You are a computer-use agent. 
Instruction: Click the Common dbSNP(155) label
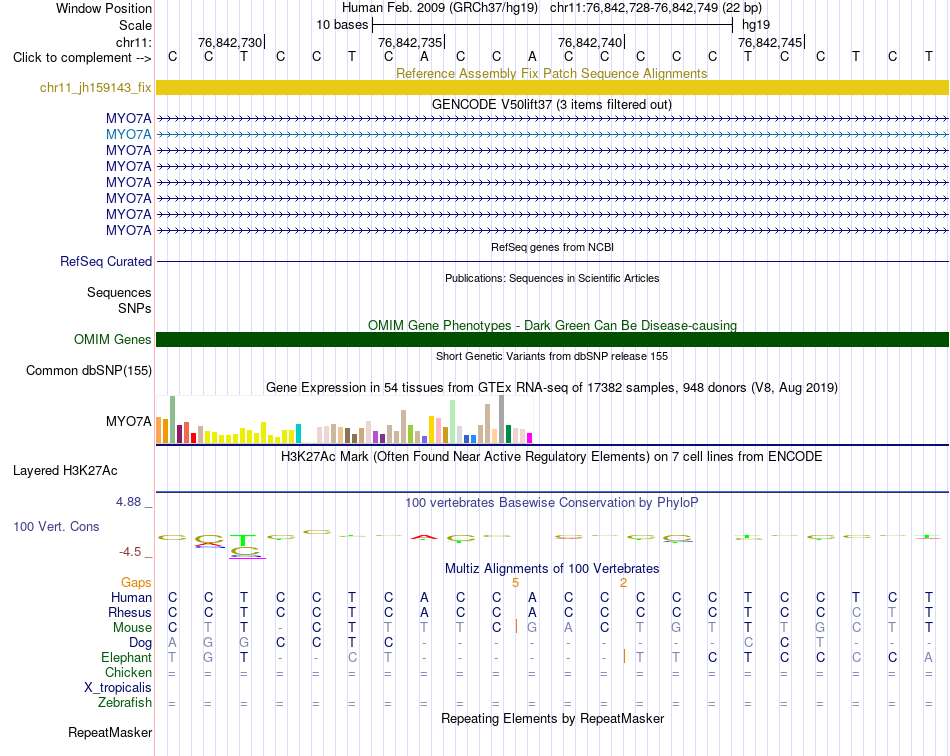(88, 371)
